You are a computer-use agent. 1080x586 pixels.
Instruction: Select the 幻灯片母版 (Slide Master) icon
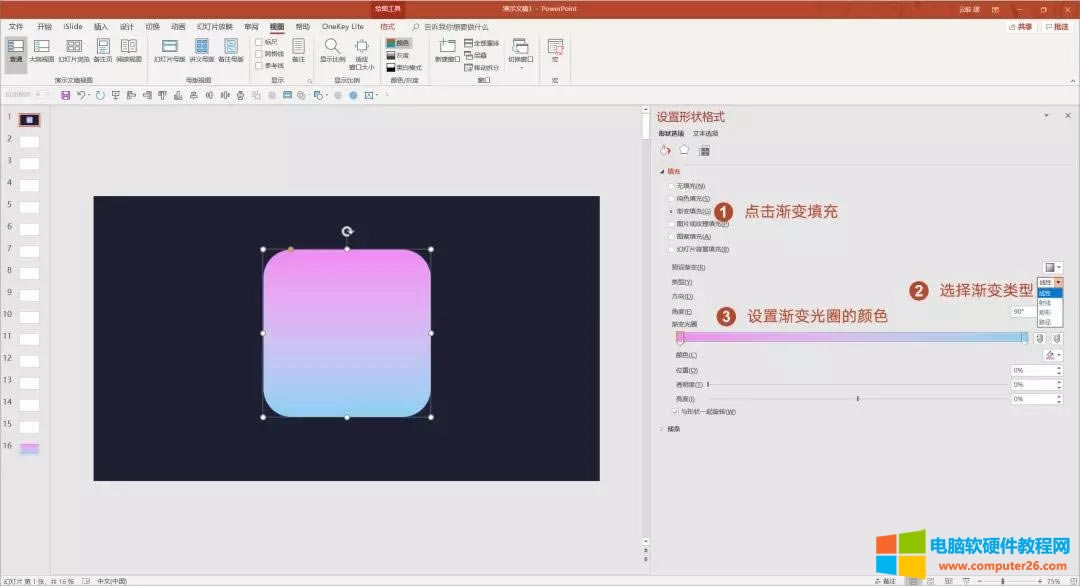click(x=170, y=48)
